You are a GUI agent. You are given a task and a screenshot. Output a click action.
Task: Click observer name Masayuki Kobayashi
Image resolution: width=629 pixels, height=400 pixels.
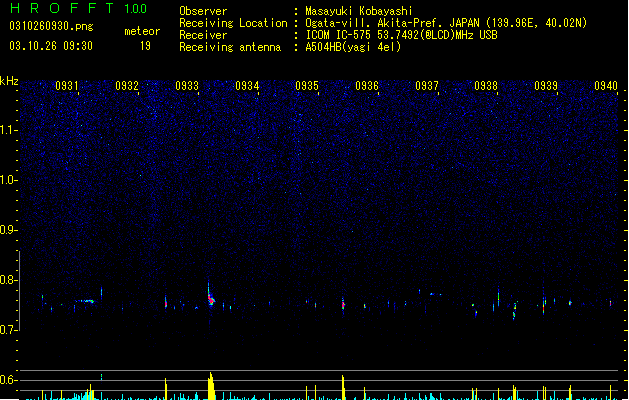tap(359, 11)
